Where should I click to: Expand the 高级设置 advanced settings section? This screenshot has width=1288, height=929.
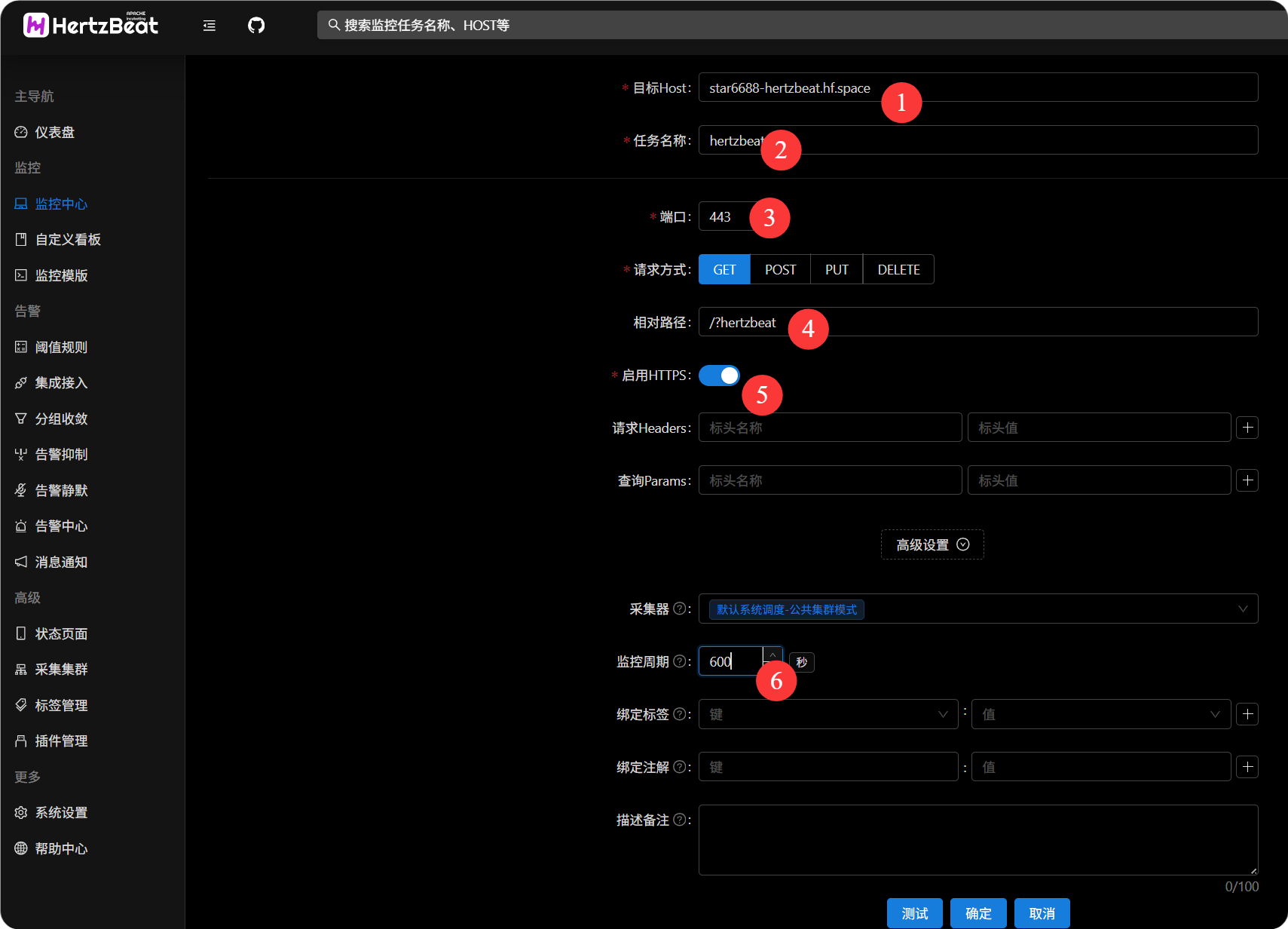932,544
